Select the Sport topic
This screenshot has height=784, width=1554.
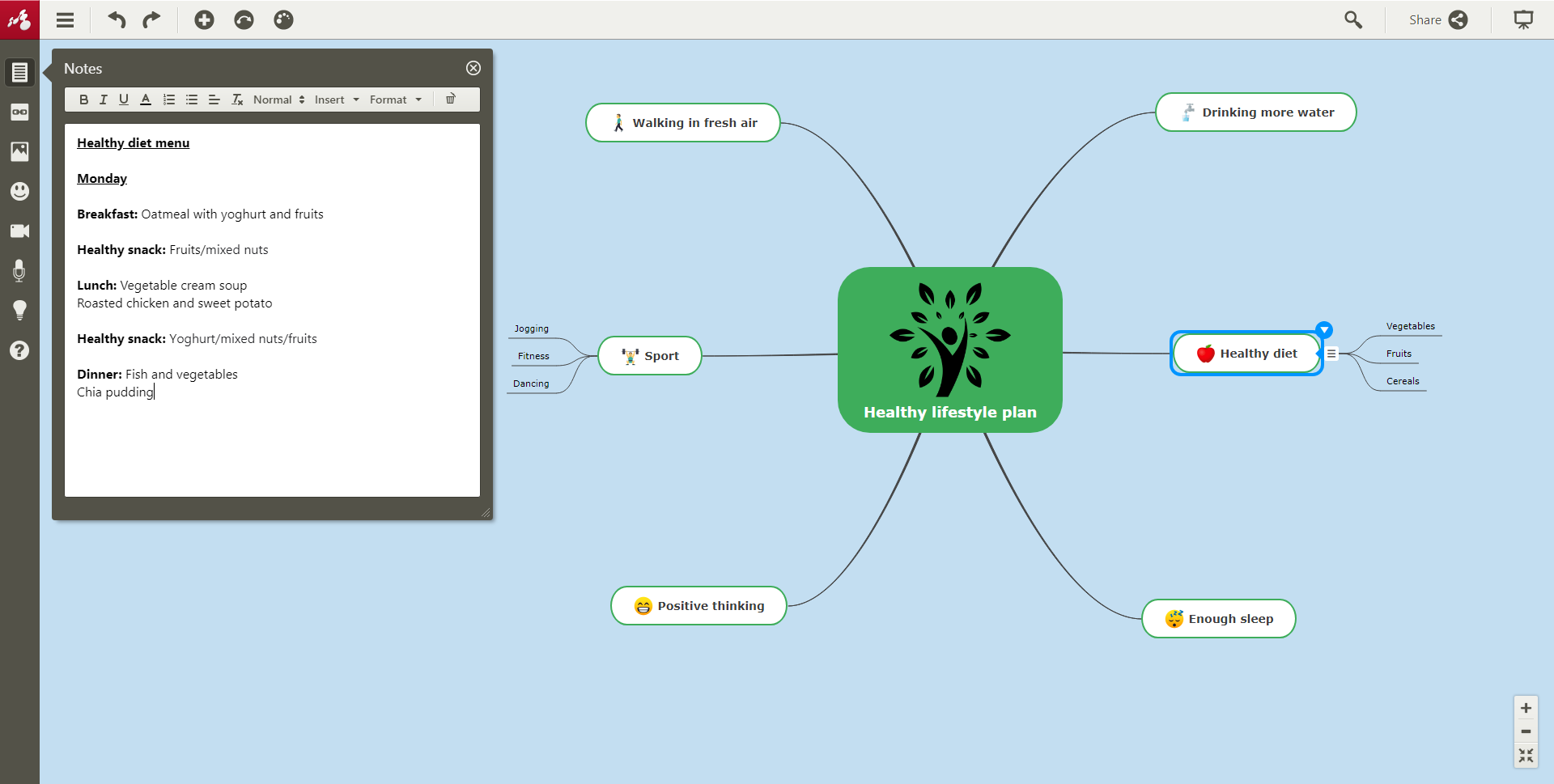650,356
